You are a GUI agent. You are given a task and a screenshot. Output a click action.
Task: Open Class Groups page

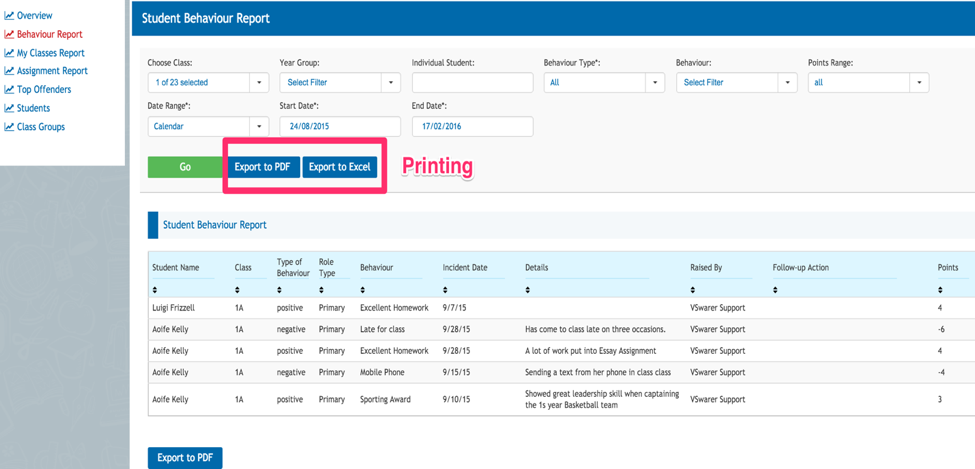click(41, 127)
